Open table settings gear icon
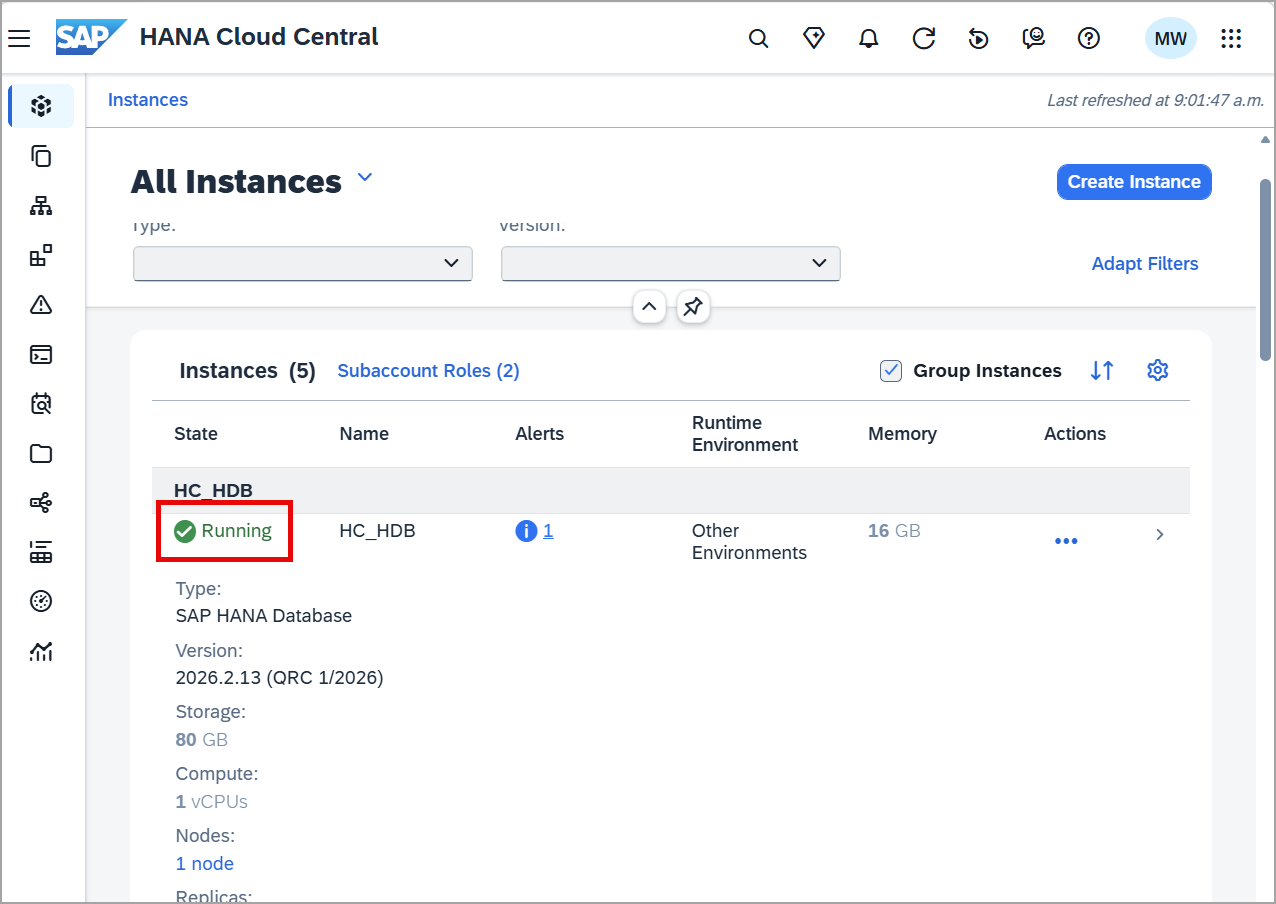Screen dimensions: 1276x904 (1158, 371)
